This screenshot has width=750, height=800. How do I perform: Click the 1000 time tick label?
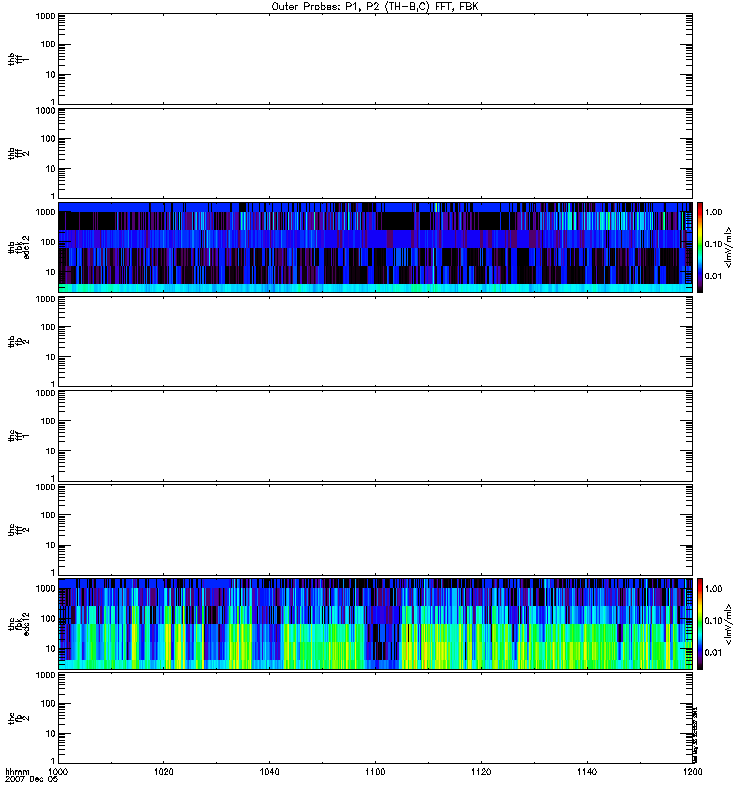[x=59, y=773]
